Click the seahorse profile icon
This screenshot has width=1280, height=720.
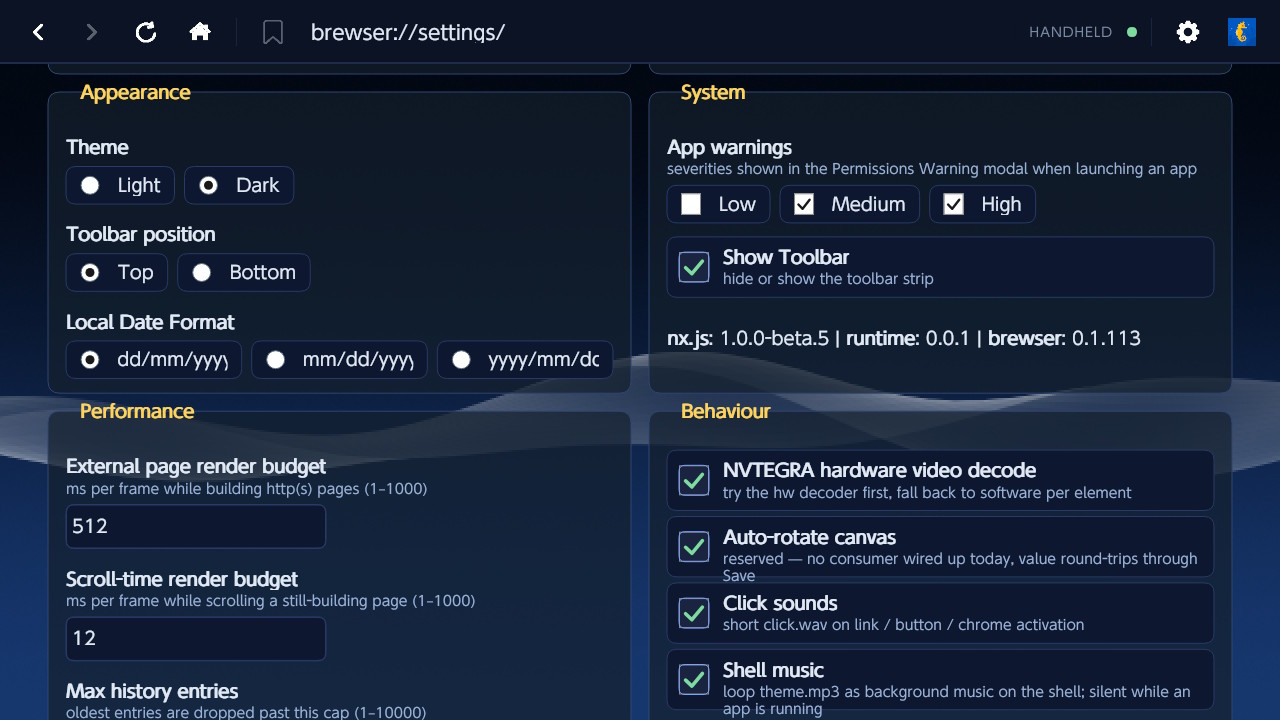1242,32
